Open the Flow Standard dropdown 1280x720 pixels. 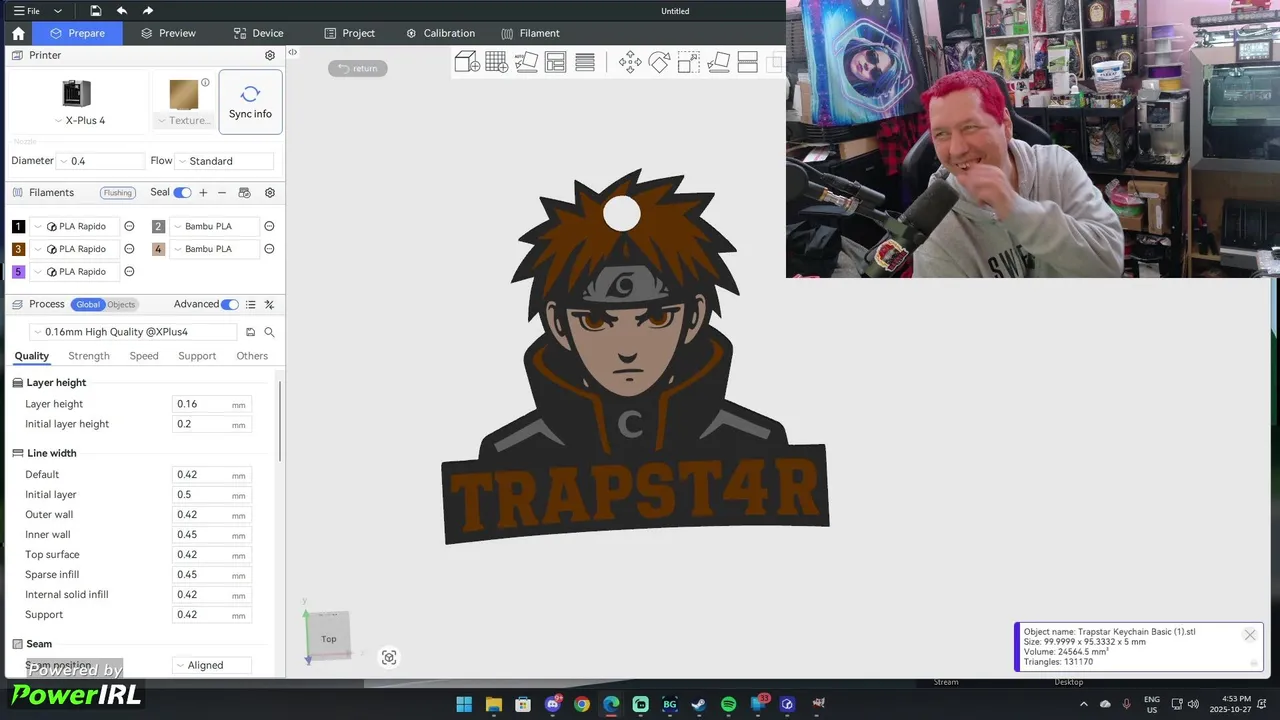(x=224, y=161)
